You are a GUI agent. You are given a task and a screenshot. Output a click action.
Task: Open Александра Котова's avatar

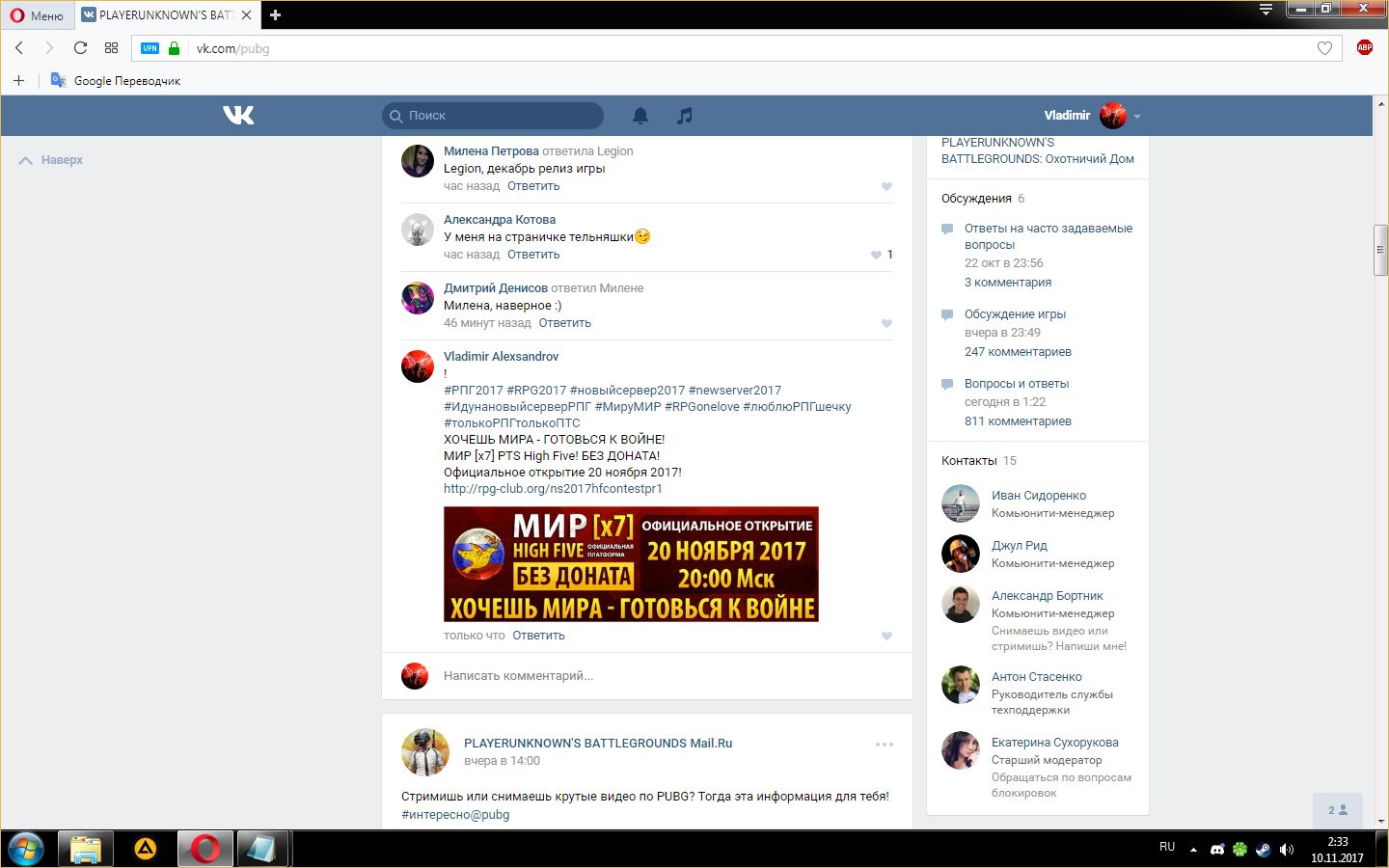click(x=418, y=230)
